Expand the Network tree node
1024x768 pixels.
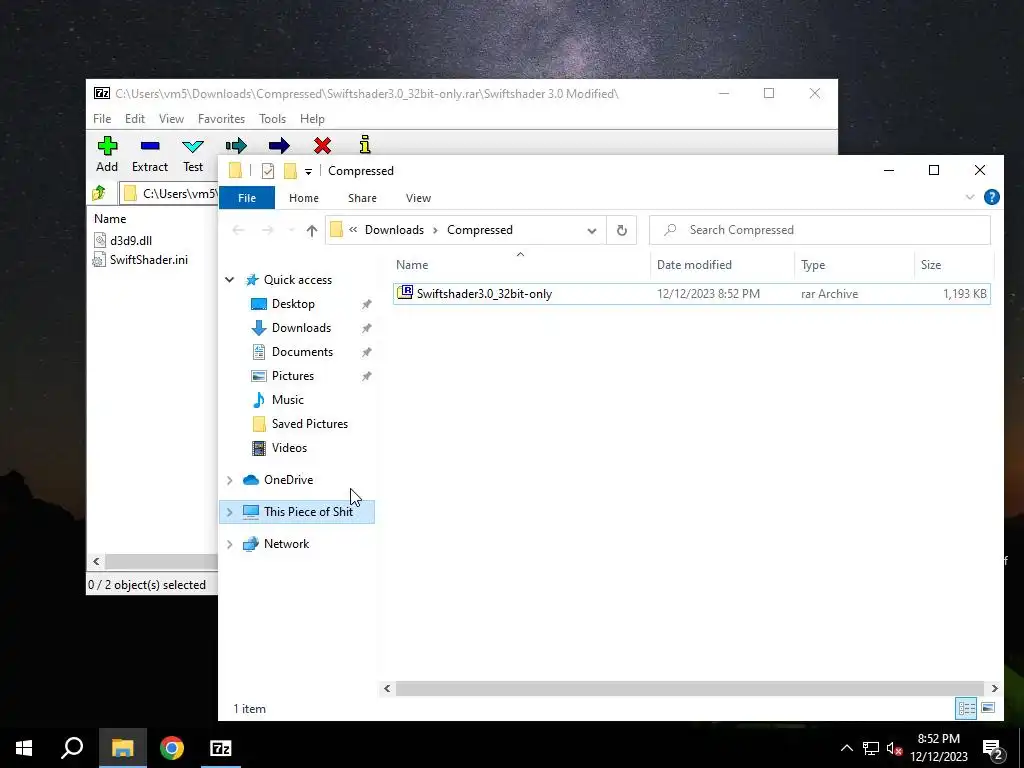[229, 544]
